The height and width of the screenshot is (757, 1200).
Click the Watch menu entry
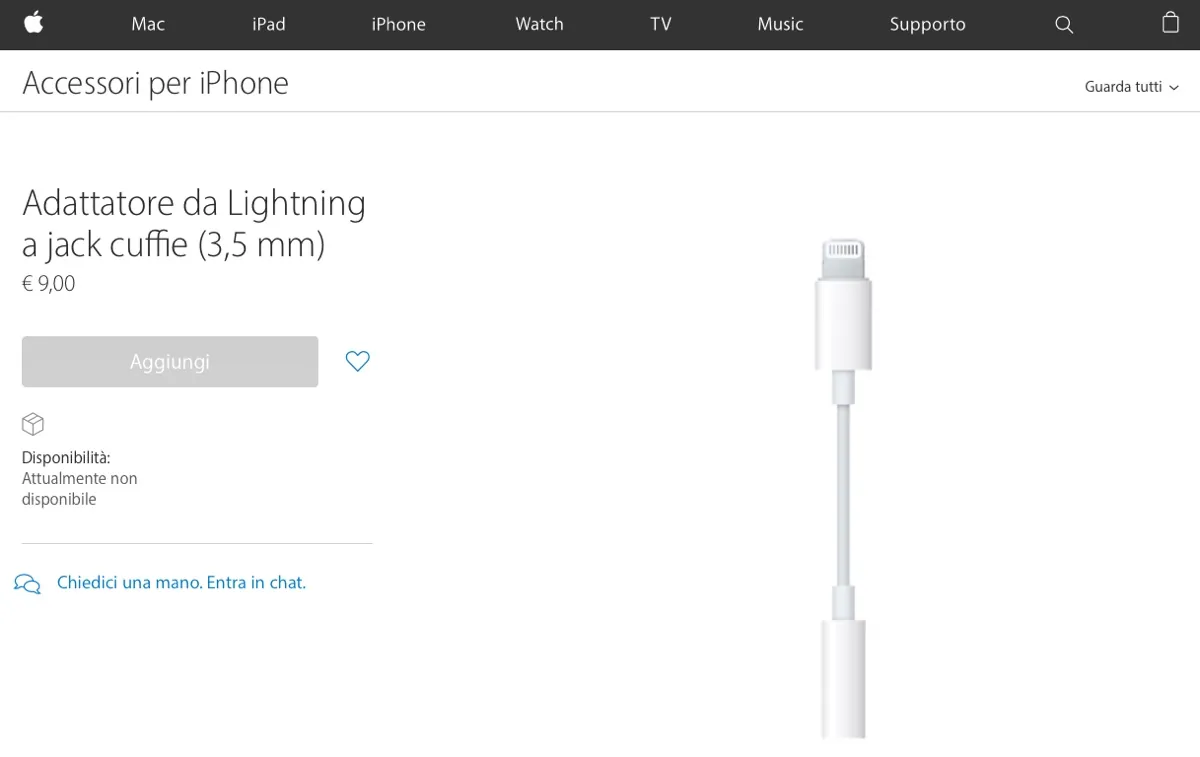click(x=539, y=24)
